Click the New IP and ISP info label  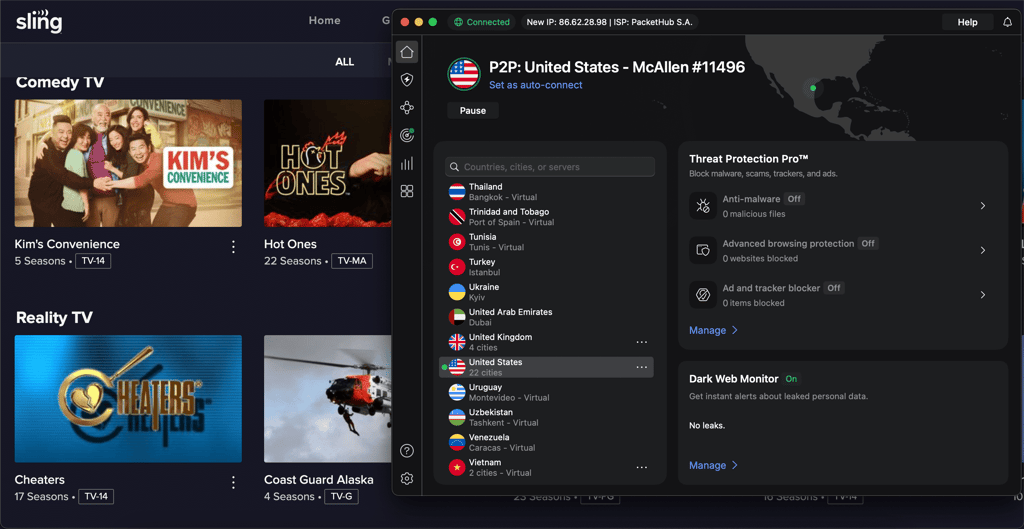tap(610, 22)
